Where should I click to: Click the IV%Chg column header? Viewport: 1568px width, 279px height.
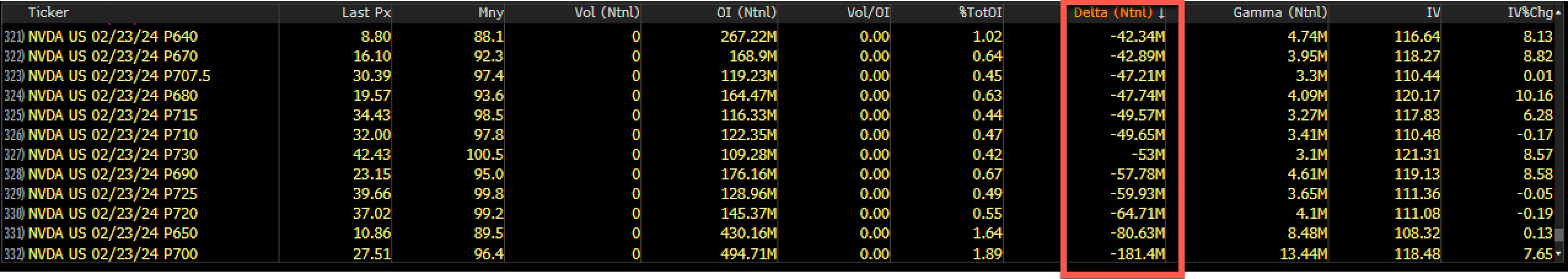(1529, 12)
